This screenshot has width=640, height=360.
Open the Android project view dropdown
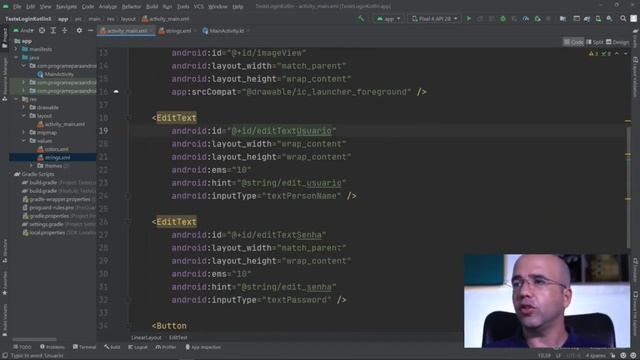pos(23,31)
